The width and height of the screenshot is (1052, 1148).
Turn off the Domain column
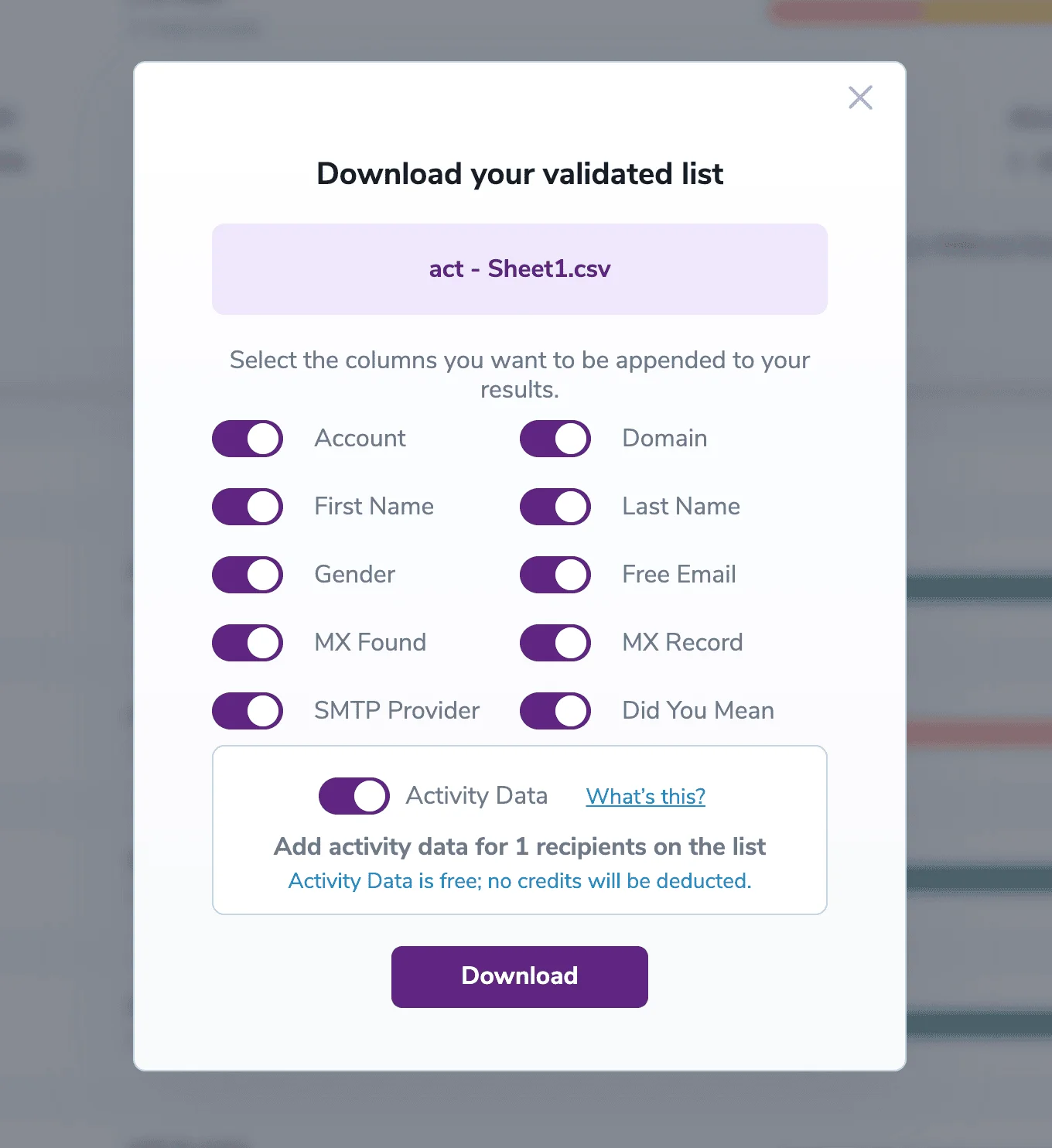(555, 438)
